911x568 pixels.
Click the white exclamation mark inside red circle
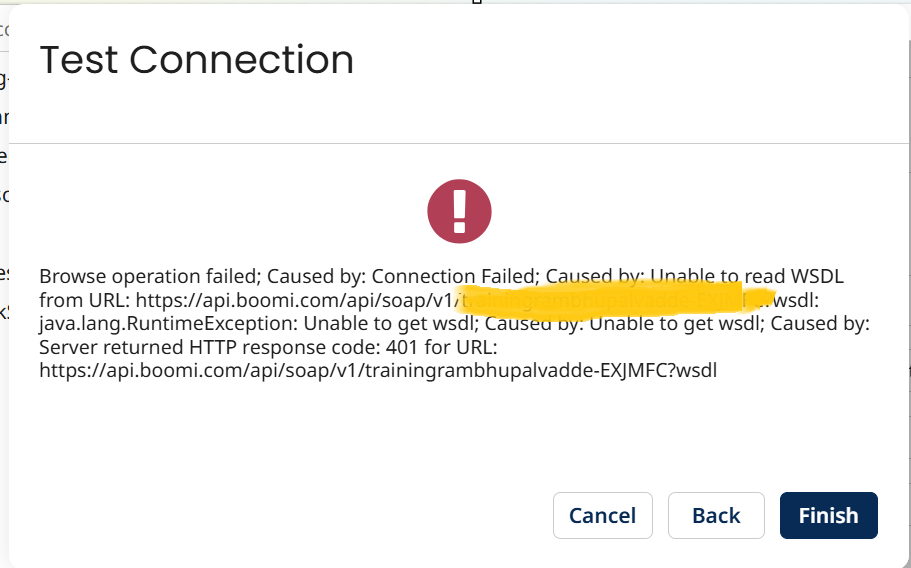tap(460, 211)
